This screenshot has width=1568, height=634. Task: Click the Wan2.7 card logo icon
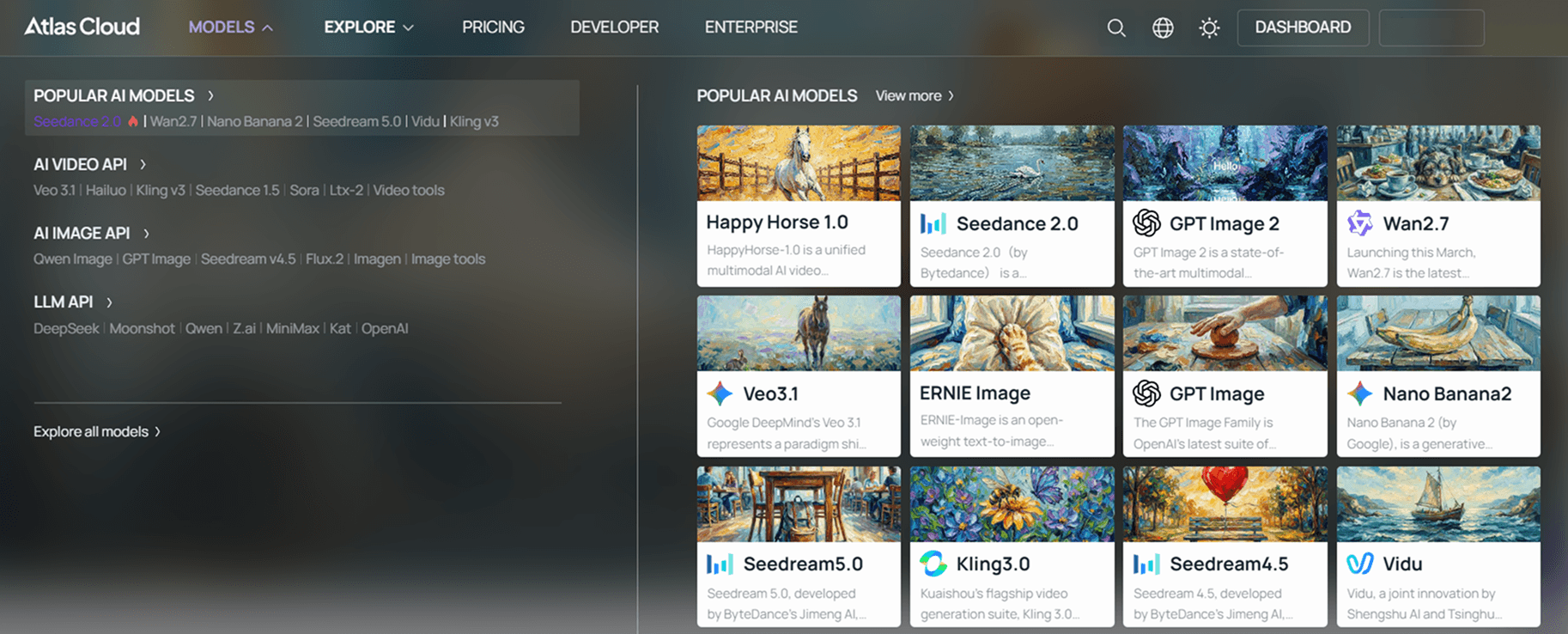coord(1360,223)
